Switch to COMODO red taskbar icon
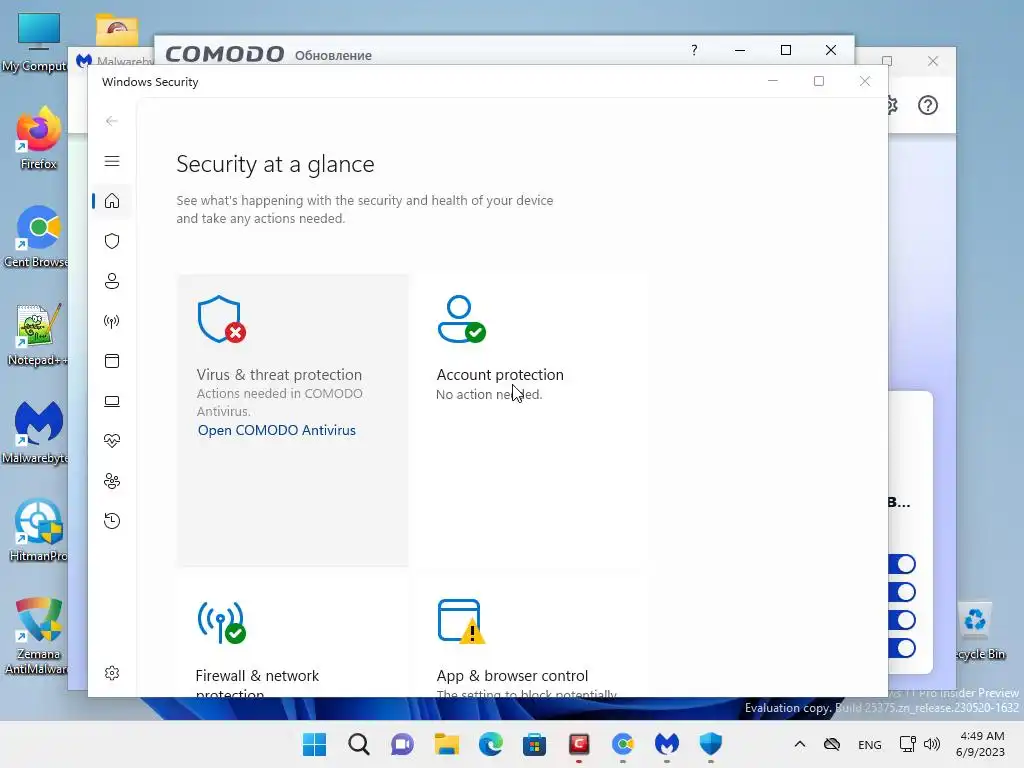The image size is (1024, 768). click(x=579, y=744)
